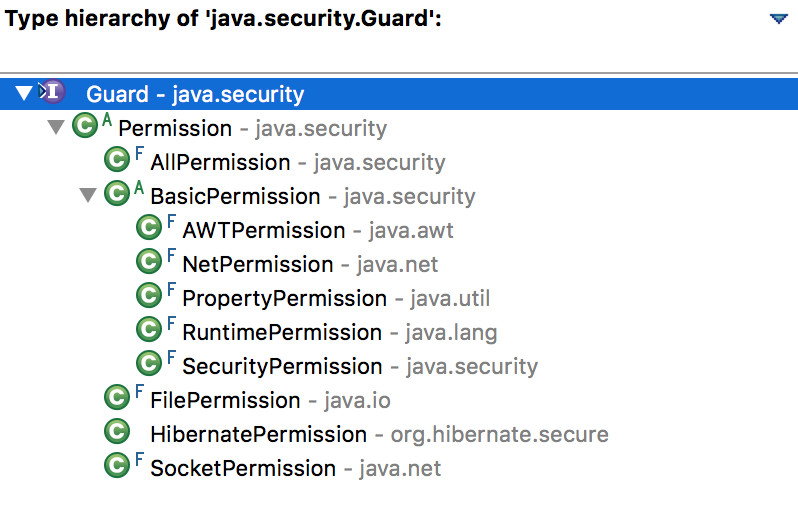
Task: Collapse the BasicPermission tree node
Action: [88, 196]
